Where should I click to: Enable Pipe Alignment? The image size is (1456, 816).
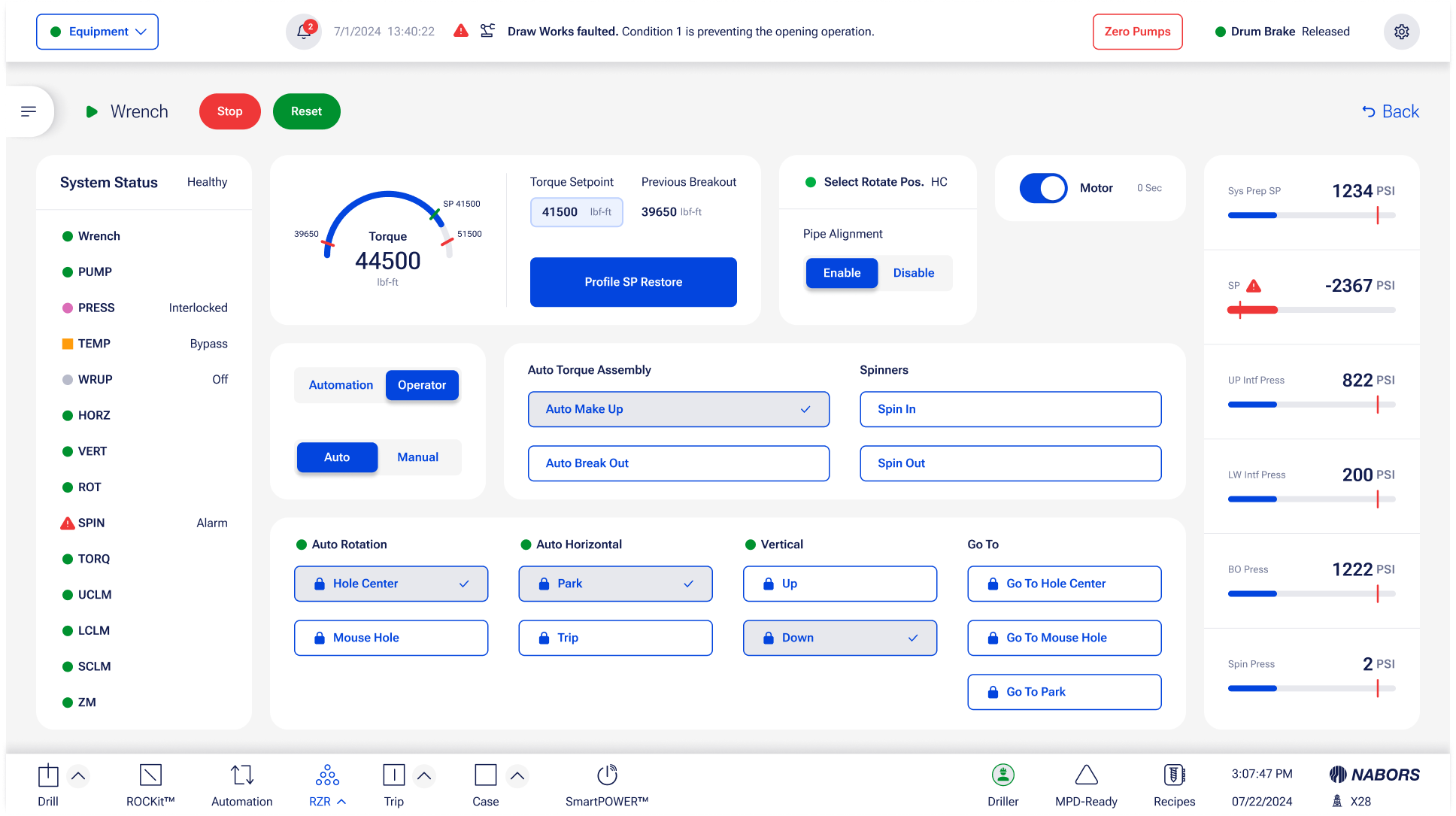point(842,273)
